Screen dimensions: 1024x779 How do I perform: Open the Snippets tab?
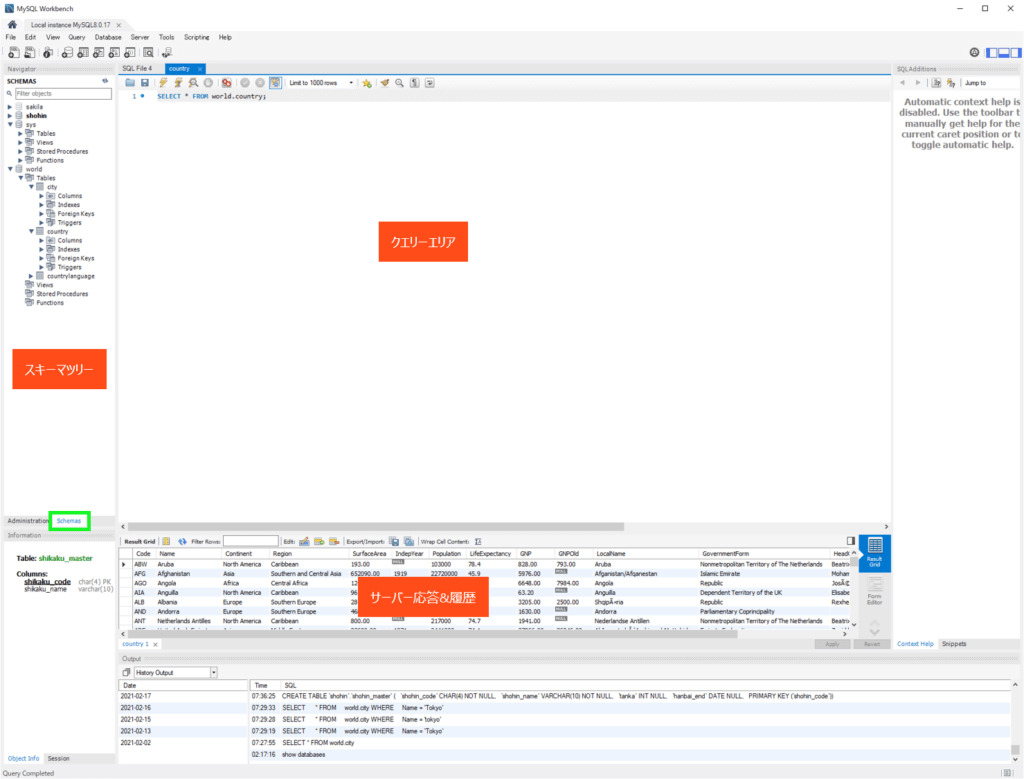pyautogui.click(x=954, y=644)
